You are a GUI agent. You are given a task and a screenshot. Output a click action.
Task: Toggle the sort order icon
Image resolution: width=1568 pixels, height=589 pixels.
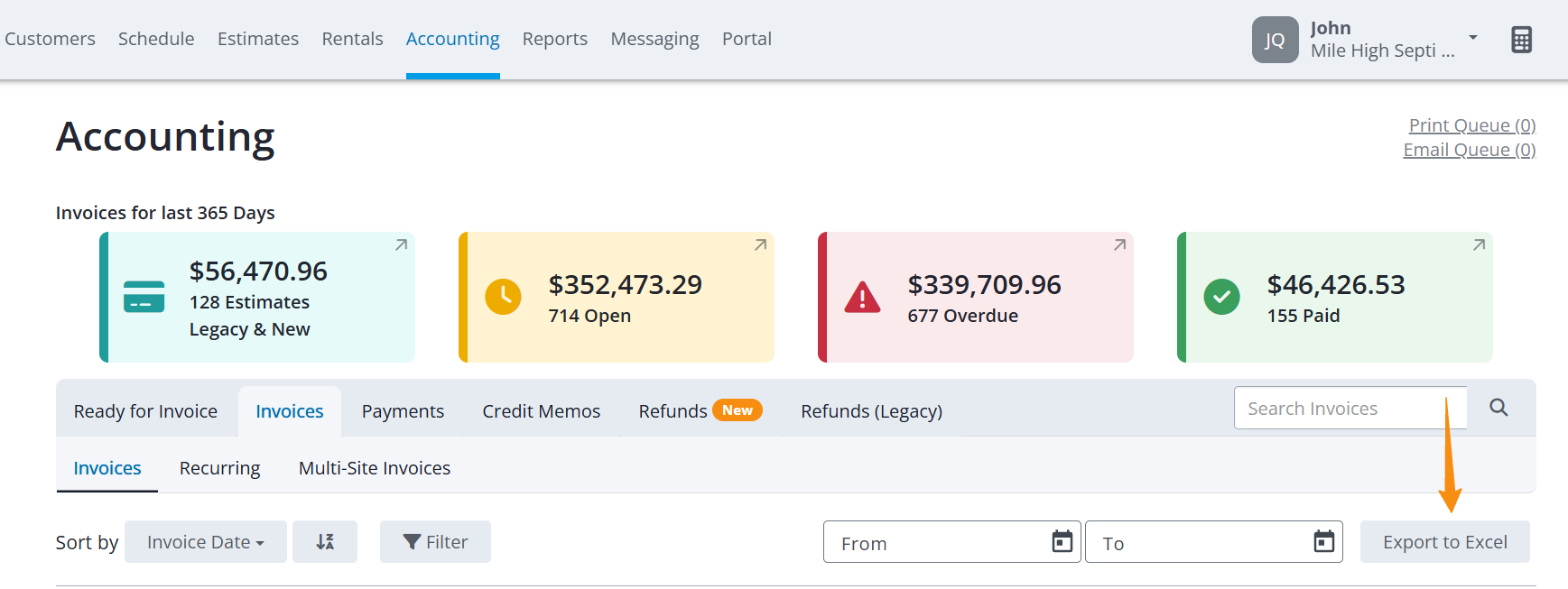pyautogui.click(x=325, y=542)
